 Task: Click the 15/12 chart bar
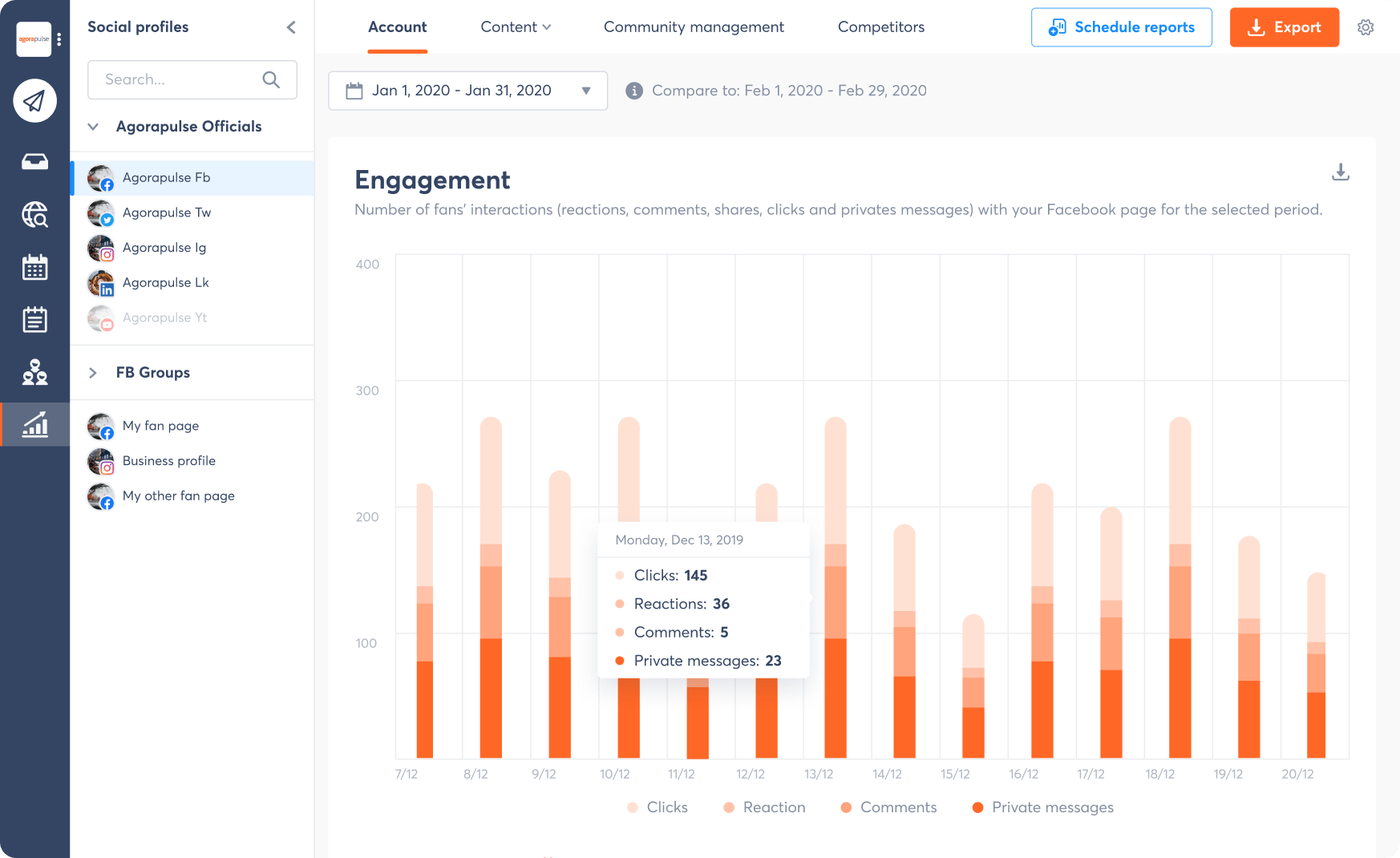point(973,686)
